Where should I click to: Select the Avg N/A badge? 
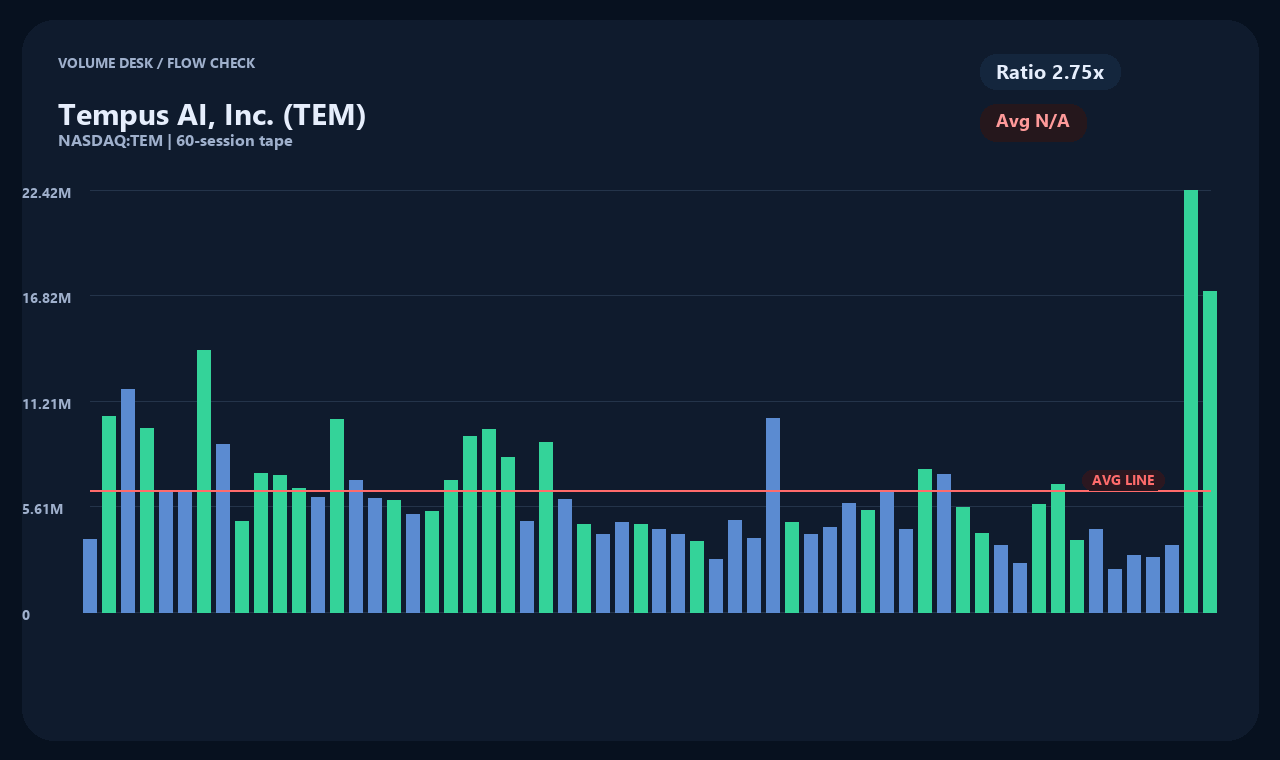click(x=1033, y=122)
